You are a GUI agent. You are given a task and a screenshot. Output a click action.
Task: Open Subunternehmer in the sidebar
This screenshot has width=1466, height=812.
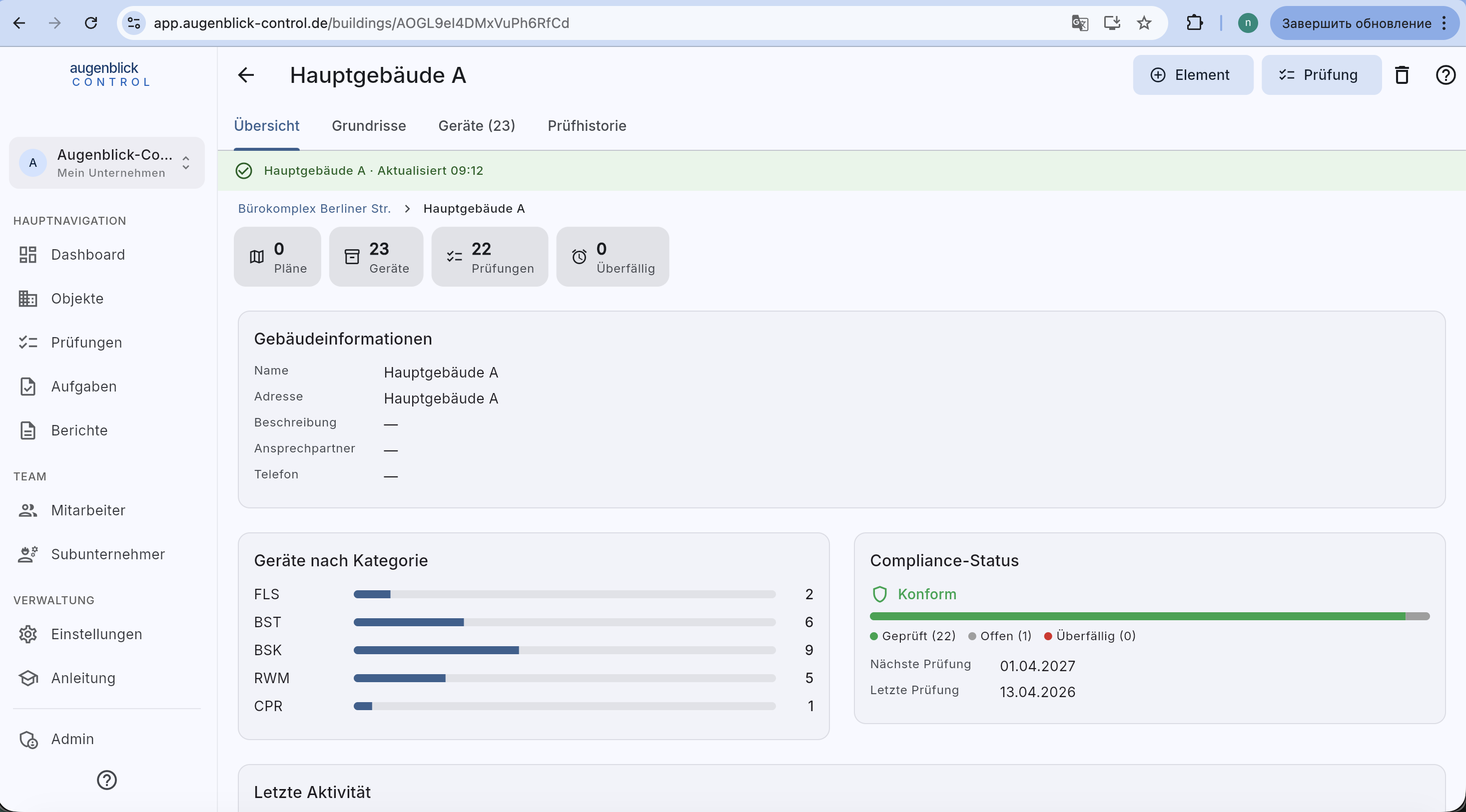(x=106, y=554)
